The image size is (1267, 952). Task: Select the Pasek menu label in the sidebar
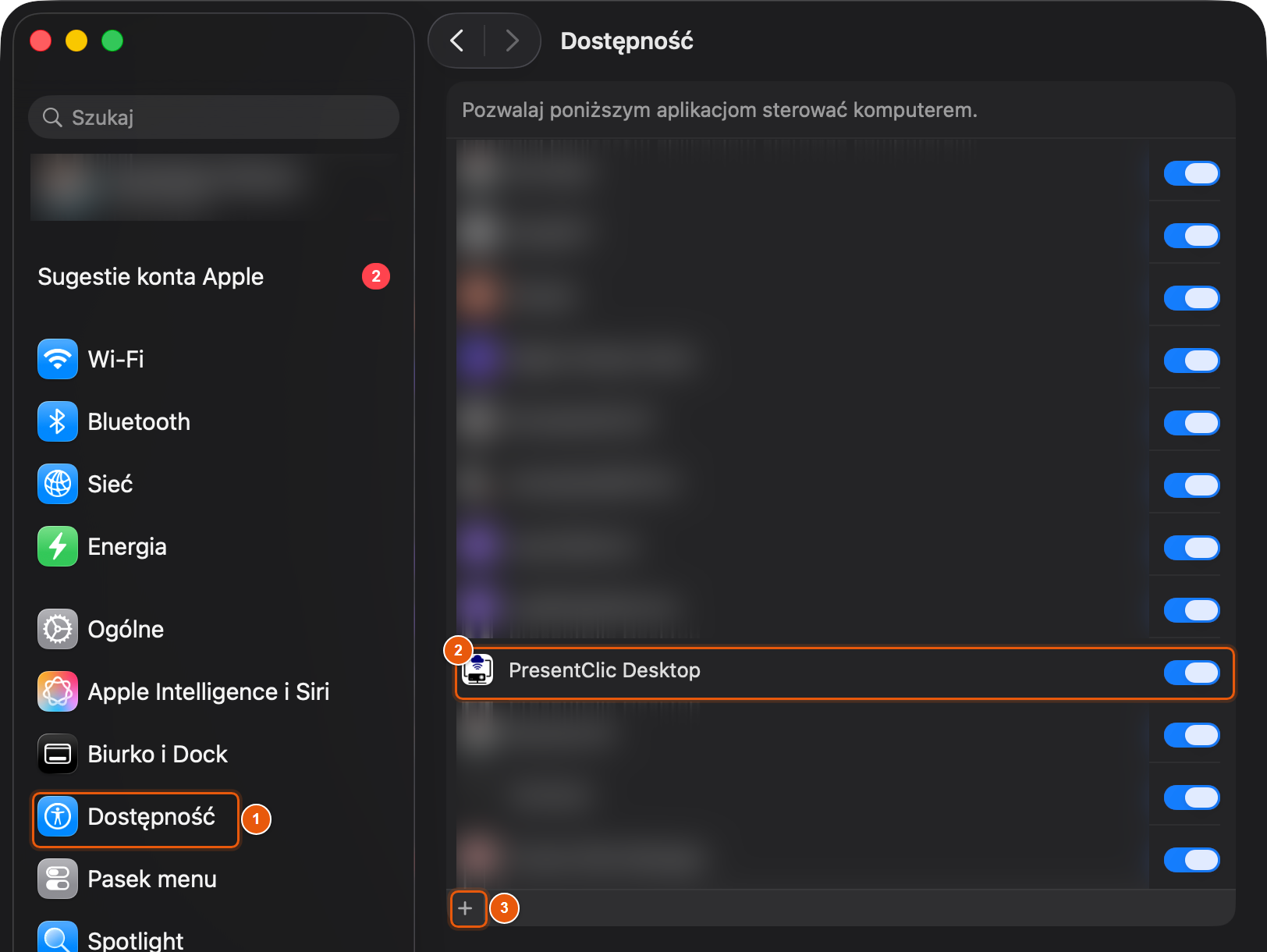click(x=152, y=879)
